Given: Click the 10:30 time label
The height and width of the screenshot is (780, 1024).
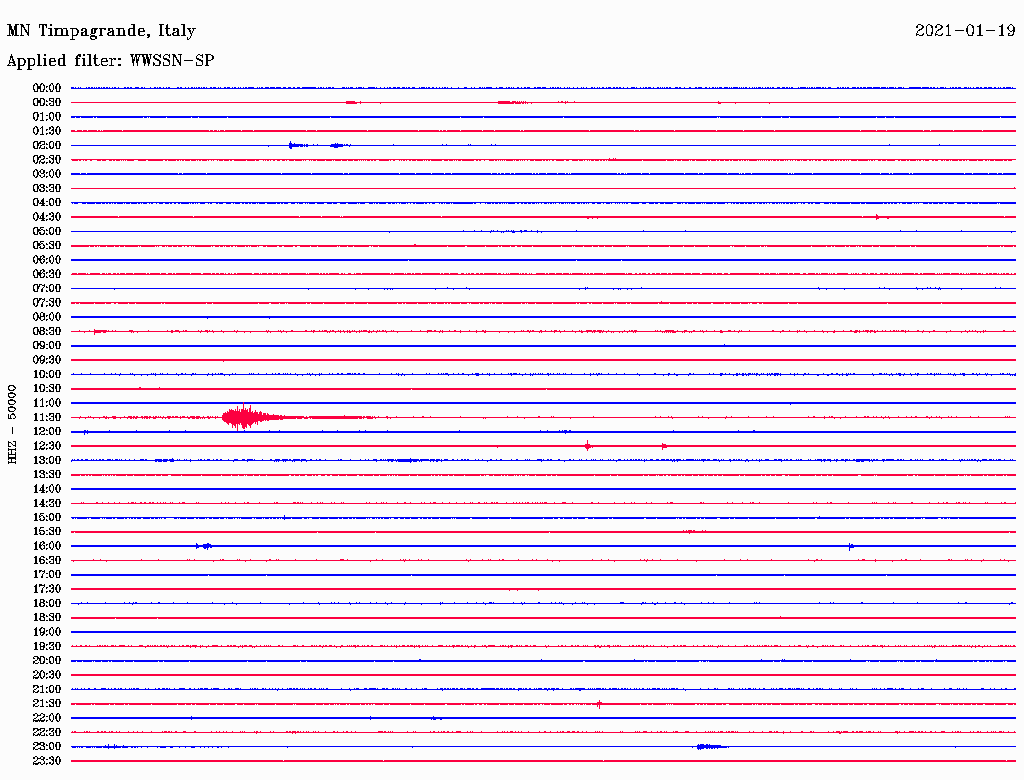Looking at the screenshot, I should click(47, 389).
